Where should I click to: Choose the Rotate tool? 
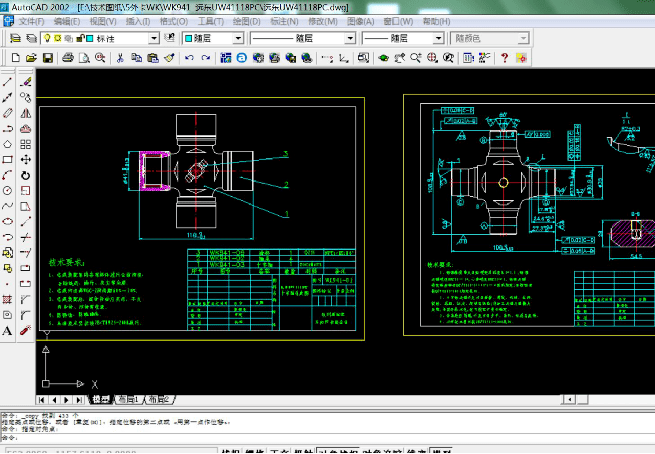click(26, 175)
